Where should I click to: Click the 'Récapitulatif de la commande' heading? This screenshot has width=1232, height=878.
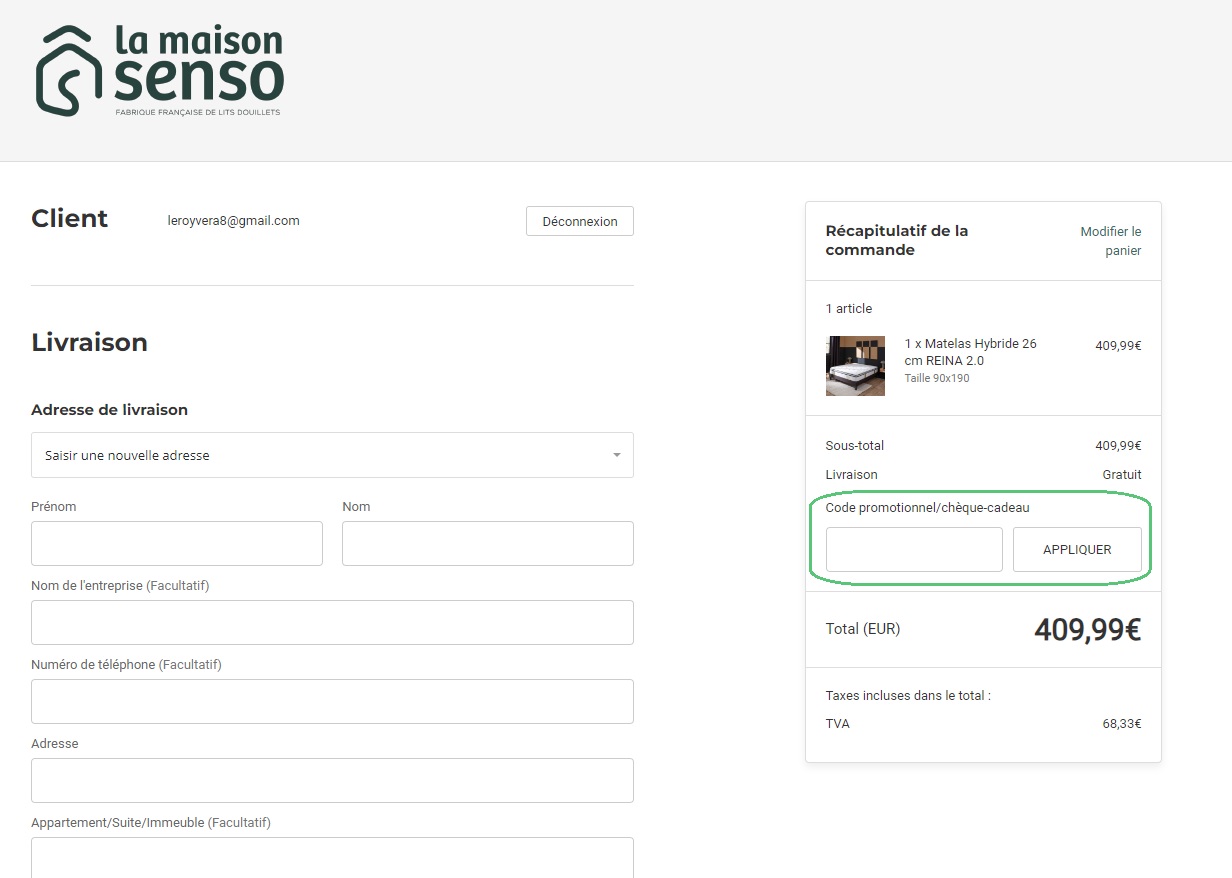click(x=896, y=240)
